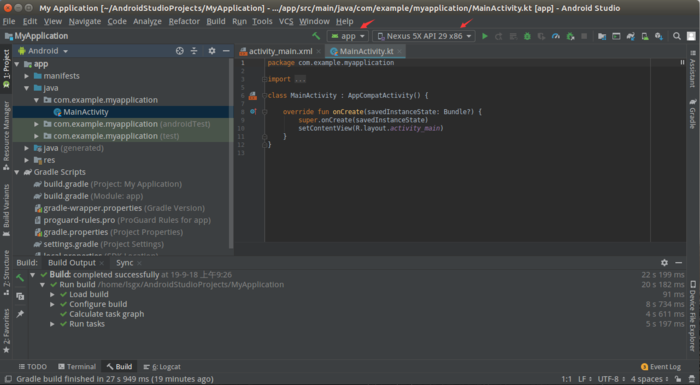Open the Android project view dropdown
Screen dimensions: 700x385
(43, 51)
